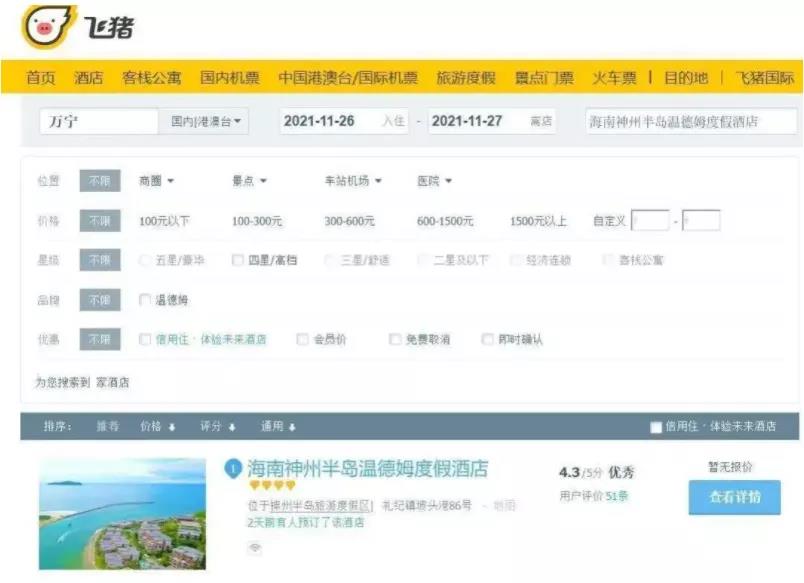Open 客栈公寓 in the yellow navigation bar

(x=151, y=77)
